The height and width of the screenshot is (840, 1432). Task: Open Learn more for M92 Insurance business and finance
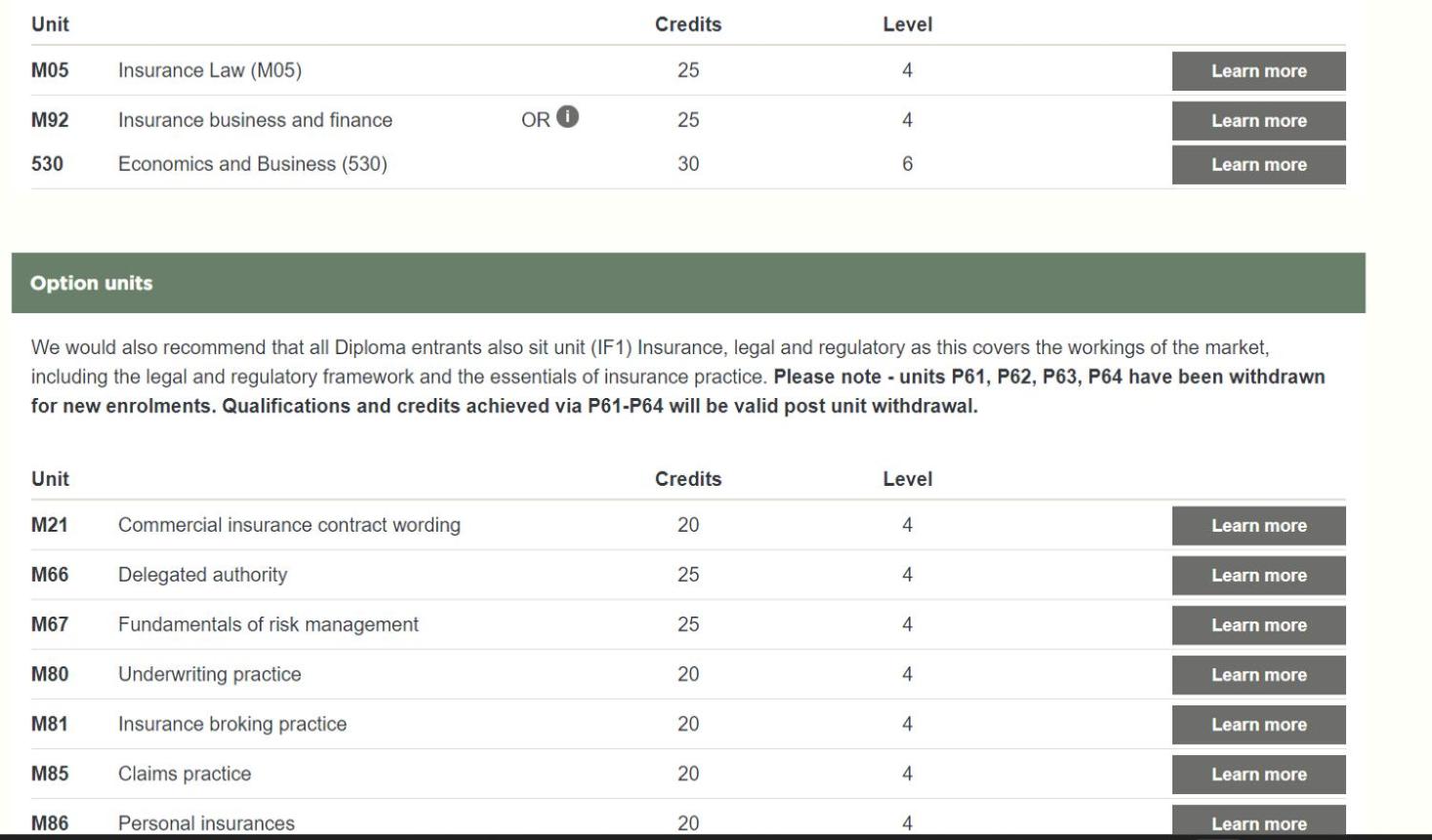(x=1258, y=121)
